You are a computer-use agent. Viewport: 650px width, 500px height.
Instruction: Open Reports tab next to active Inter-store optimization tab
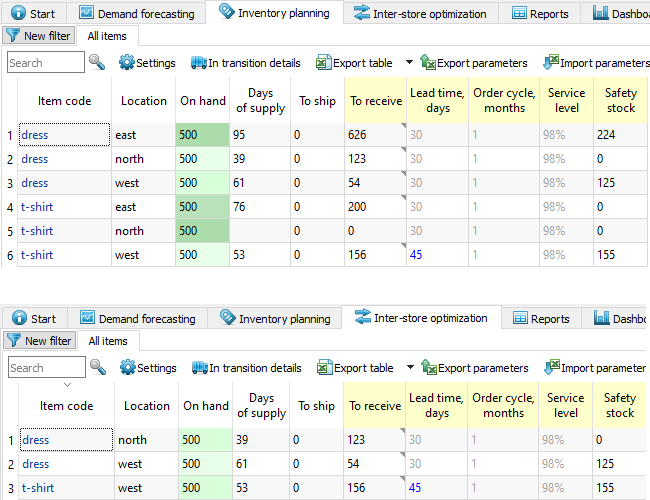click(x=540, y=319)
